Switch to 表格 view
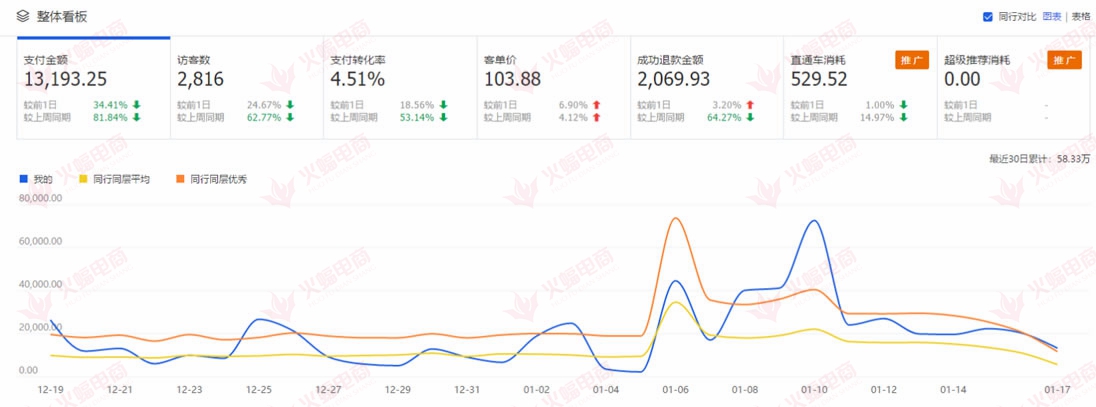The image size is (1096, 407). pos(1081,16)
